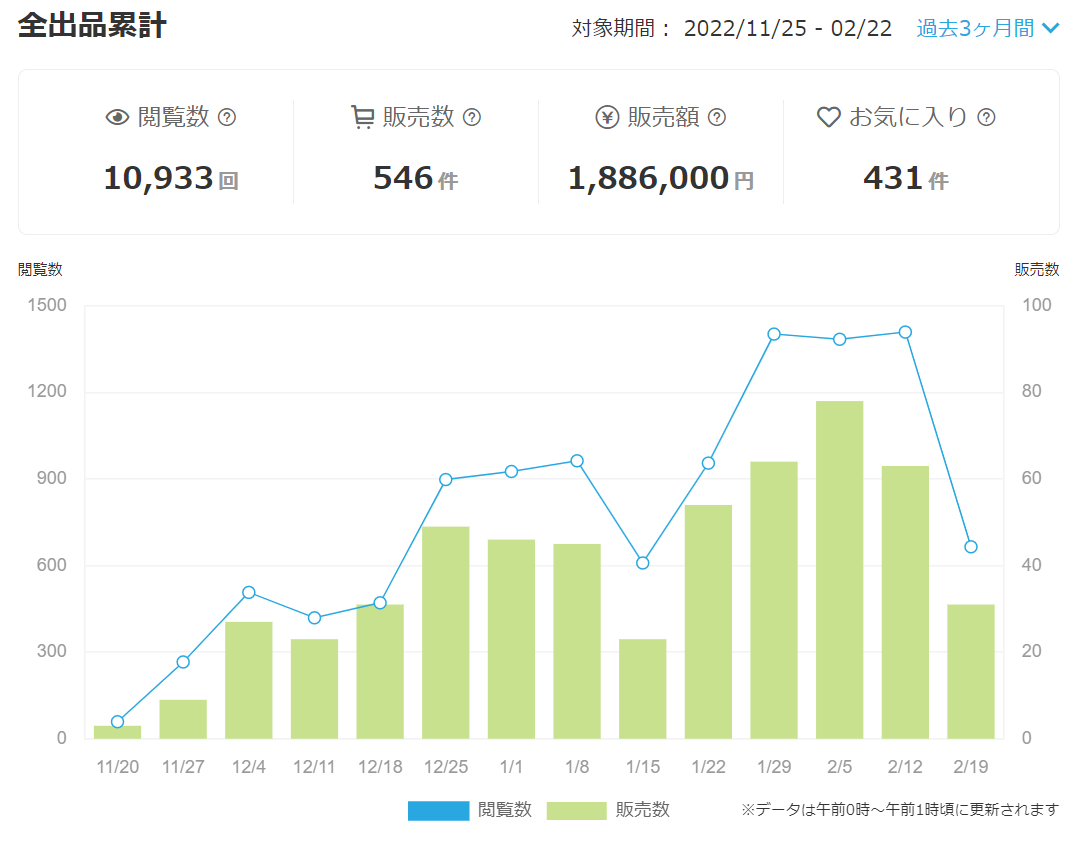Click the 閲覧数 legend label

505,810
